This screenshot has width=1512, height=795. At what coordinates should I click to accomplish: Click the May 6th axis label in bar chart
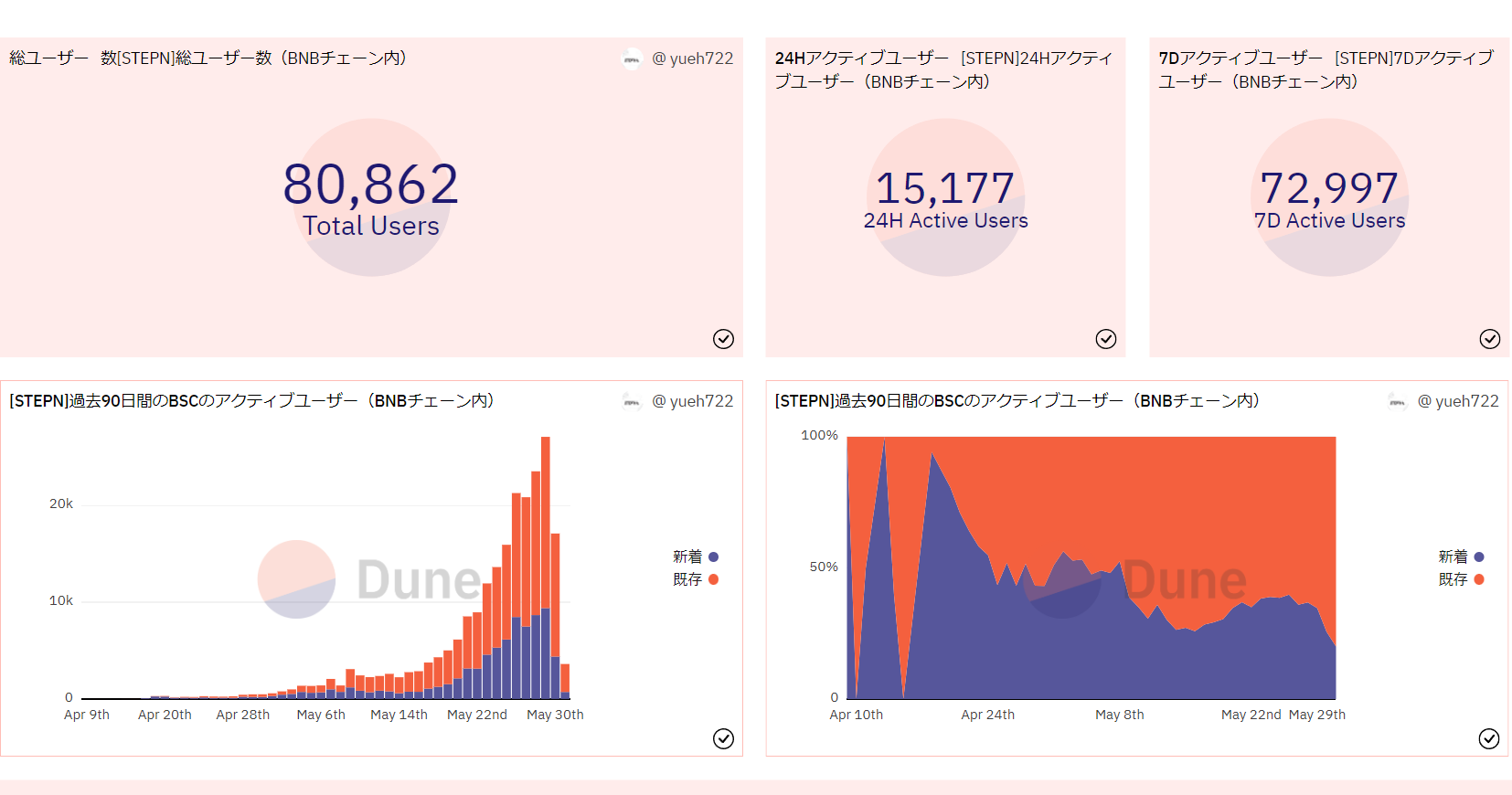tap(321, 715)
